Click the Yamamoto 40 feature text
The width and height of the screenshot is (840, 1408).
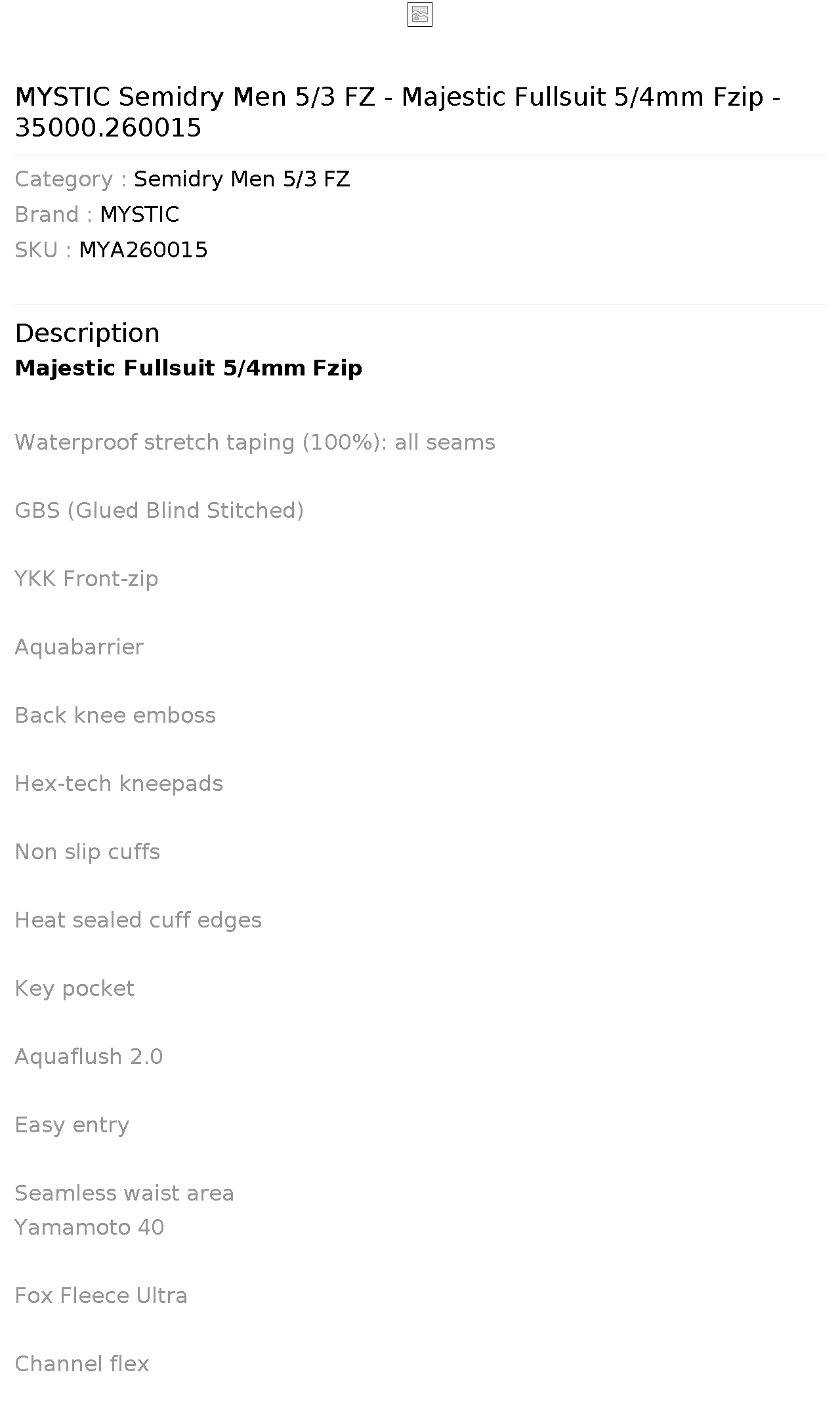(x=89, y=1227)
